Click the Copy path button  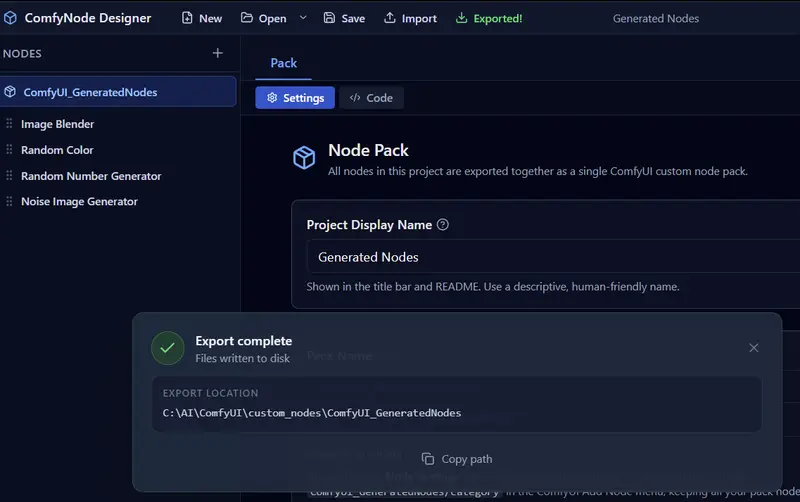[457, 459]
